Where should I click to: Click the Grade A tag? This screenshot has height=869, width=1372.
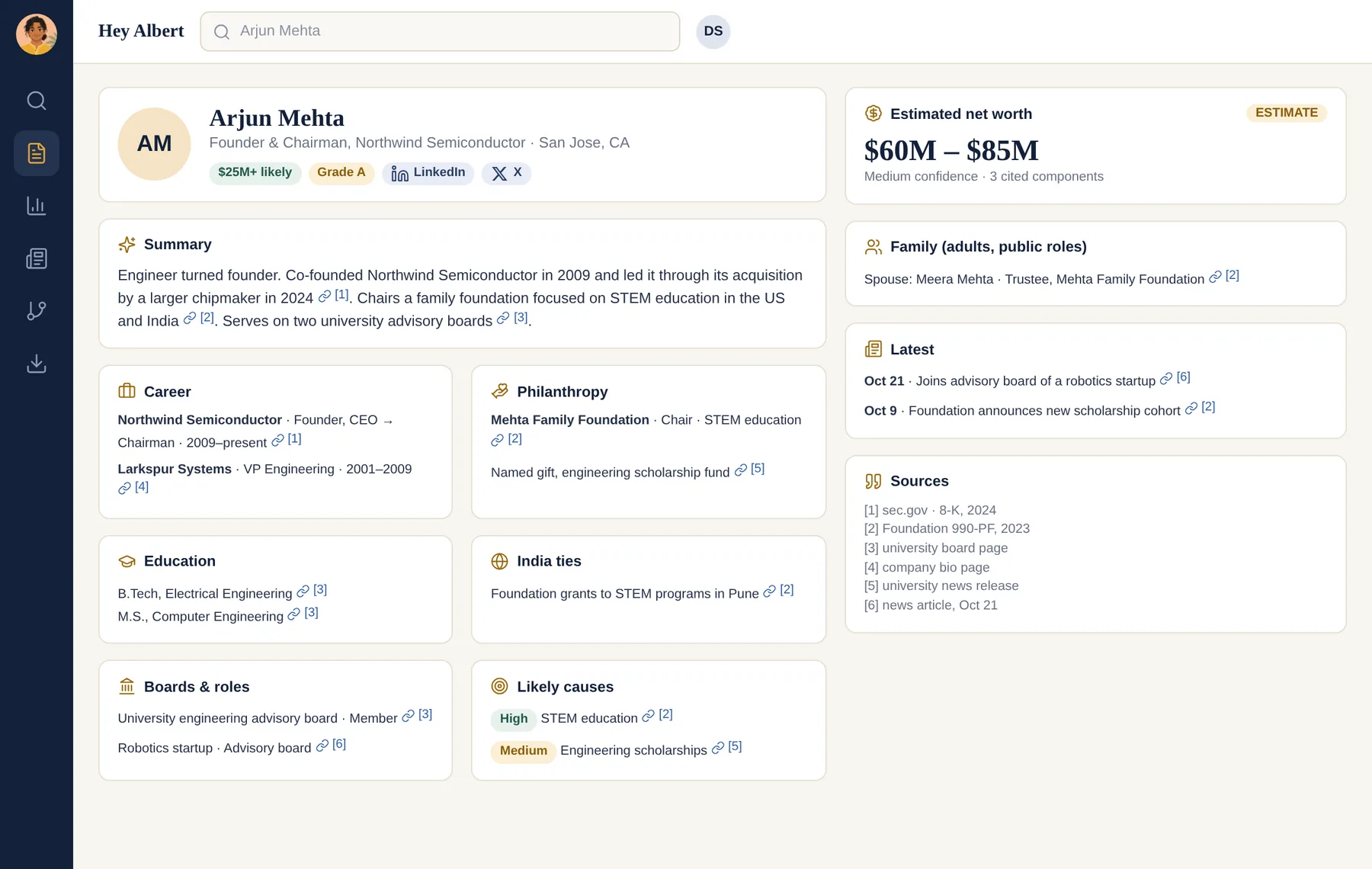pyautogui.click(x=341, y=173)
